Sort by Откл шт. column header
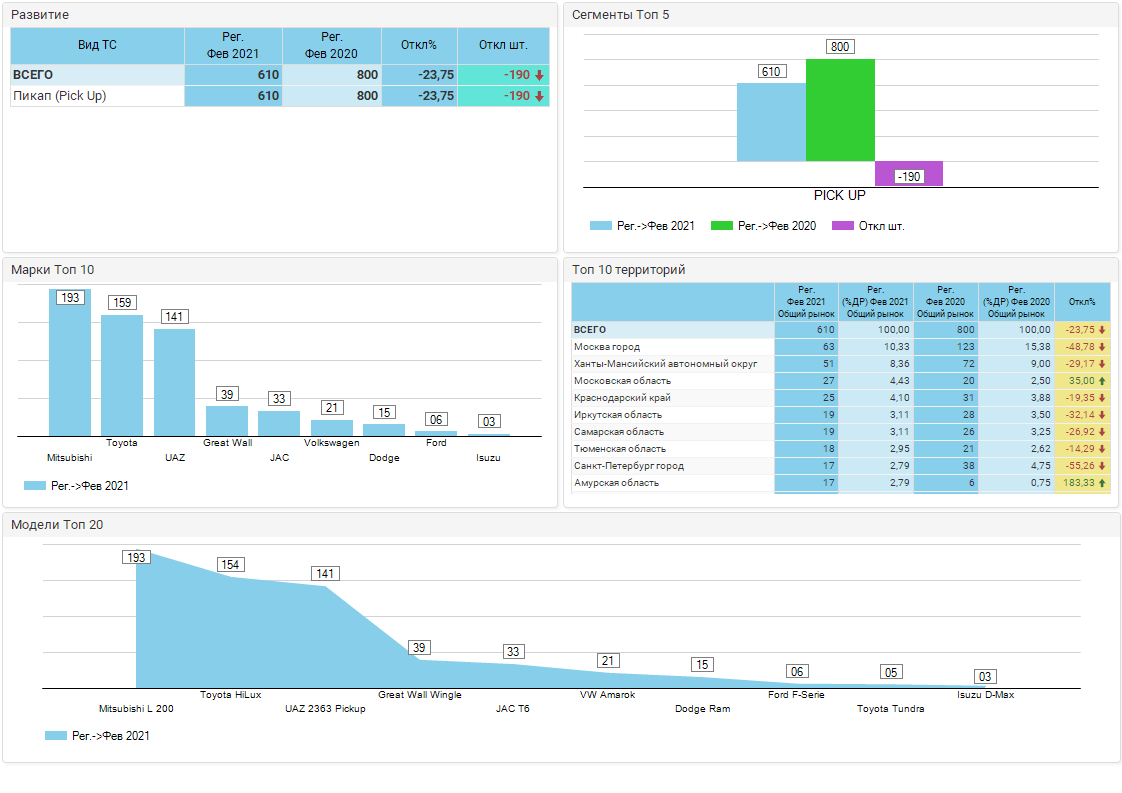1122x793 pixels. pyautogui.click(x=503, y=45)
